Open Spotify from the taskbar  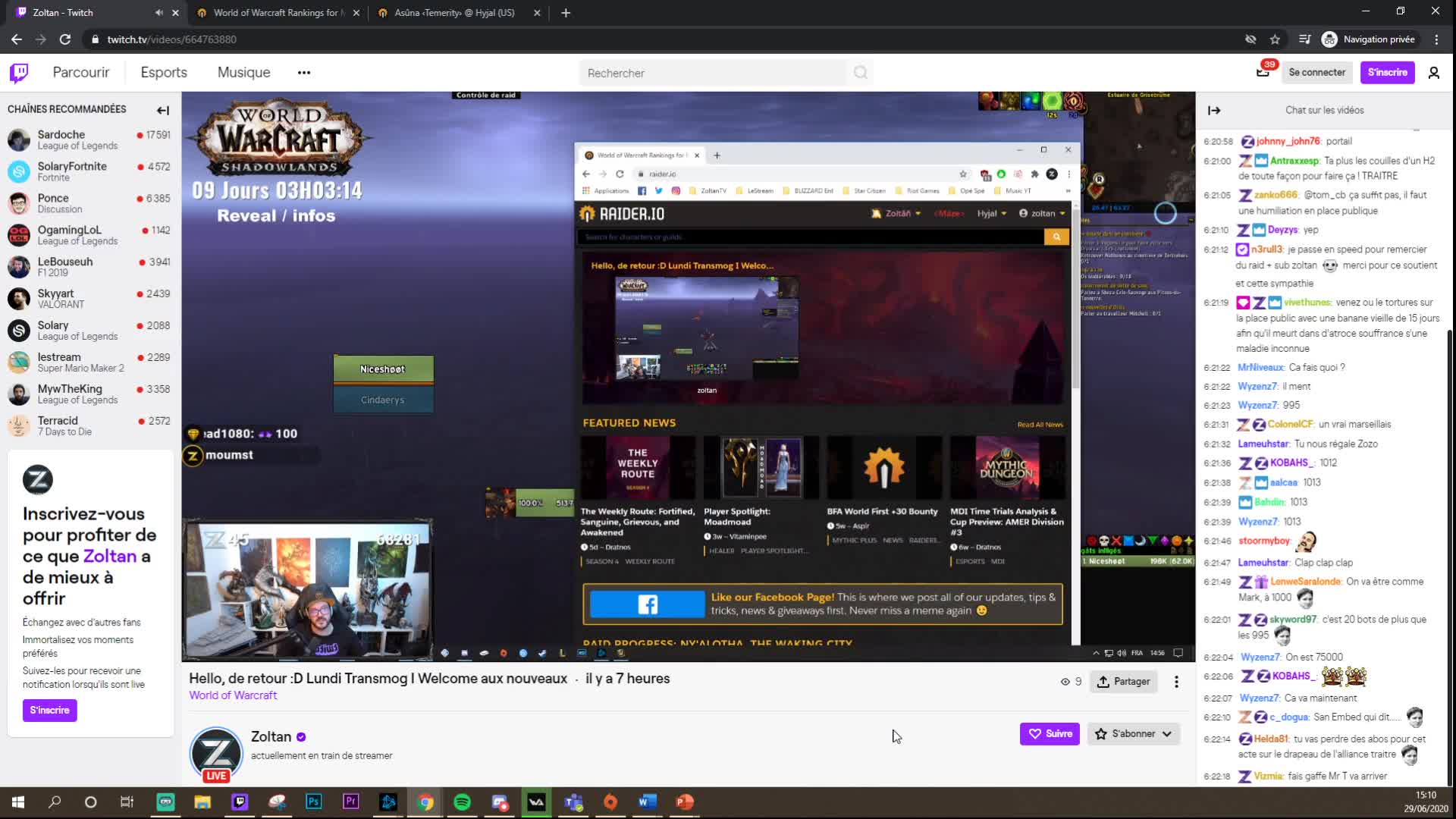(462, 802)
